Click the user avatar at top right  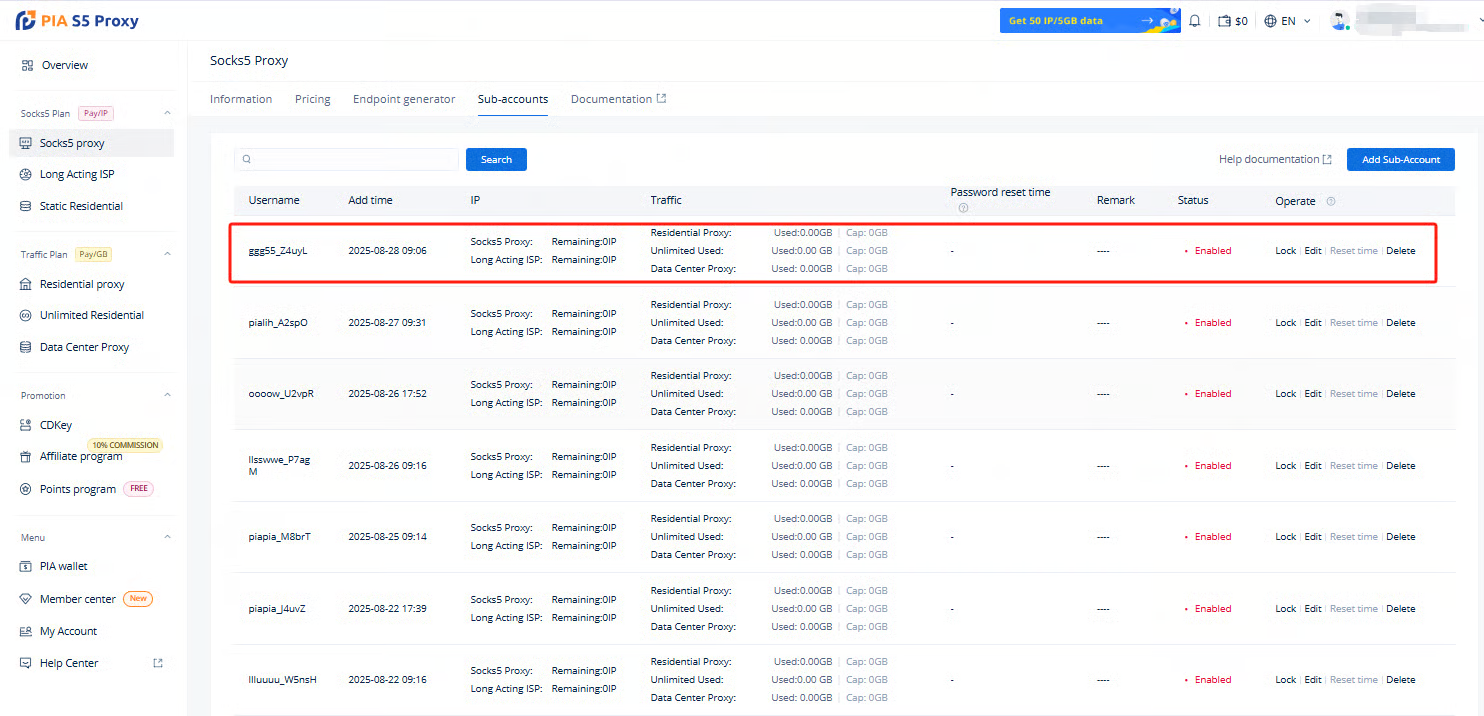click(1339, 20)
